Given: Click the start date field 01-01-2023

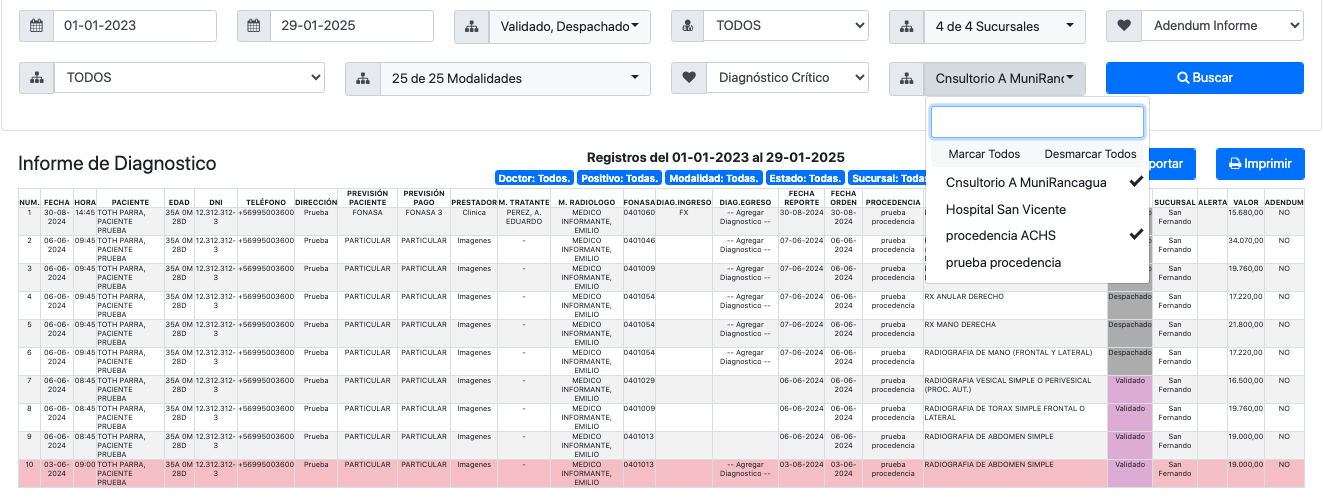Looking at the screenshot, I should pos(134,26).
